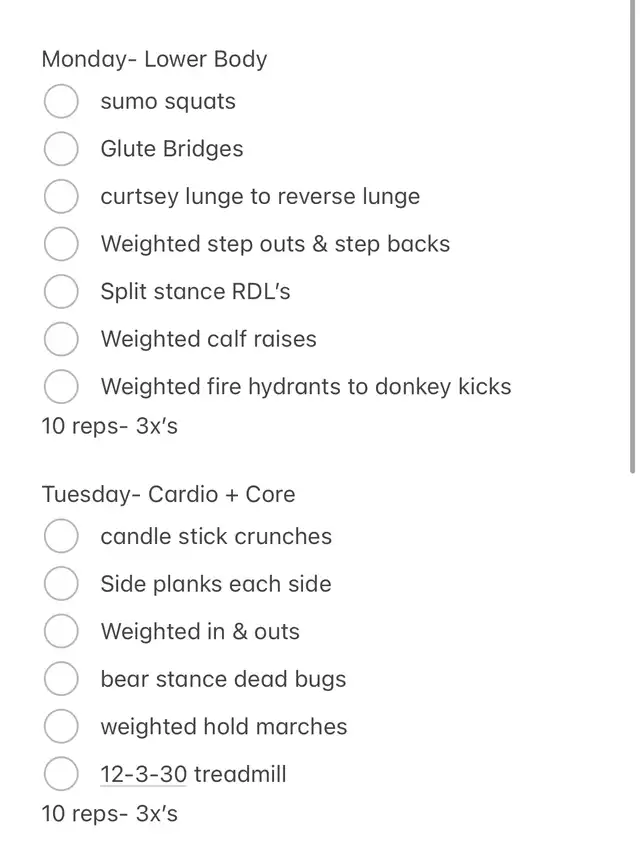
Task: Tap the underlined 12-3-30 link
Action: pyautogui.click(x=143, y=774)
